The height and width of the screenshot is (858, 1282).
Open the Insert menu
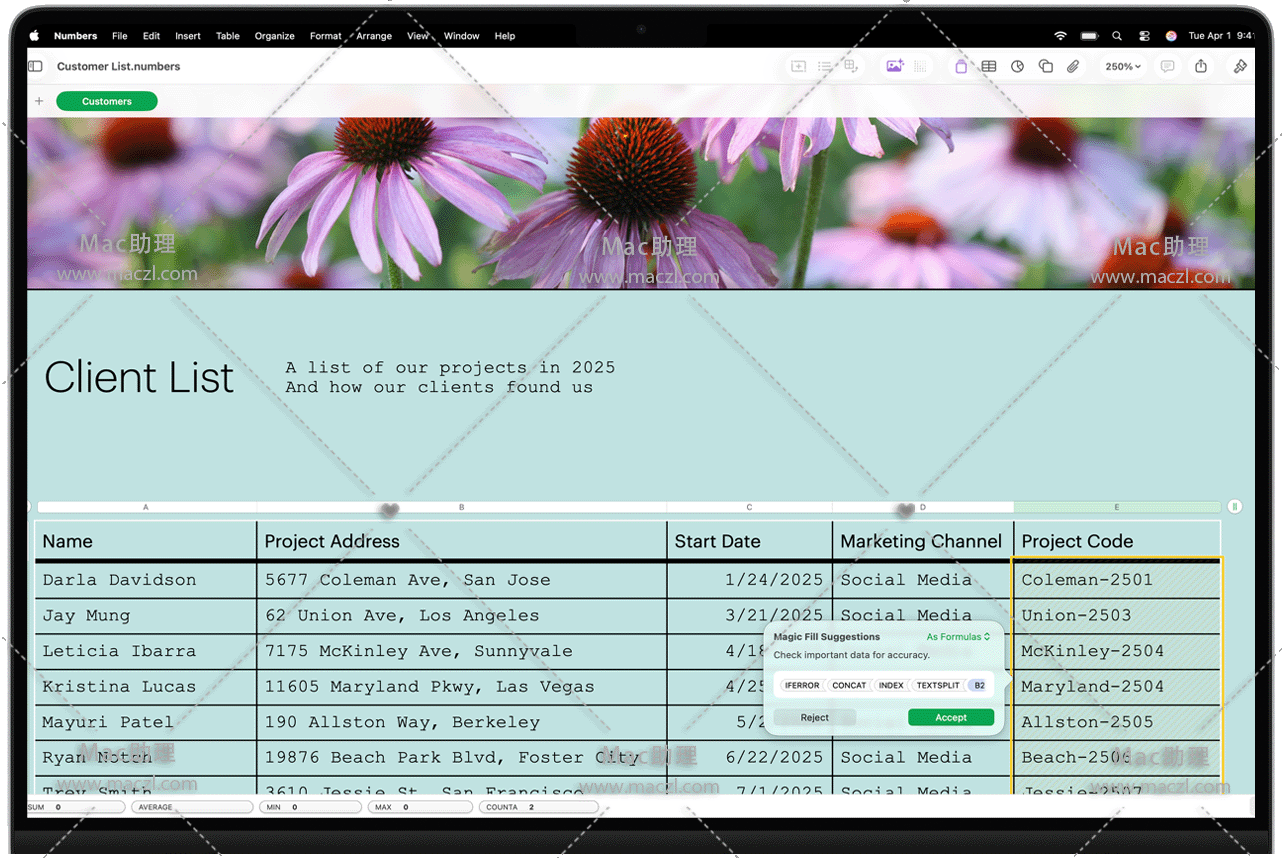187,36
